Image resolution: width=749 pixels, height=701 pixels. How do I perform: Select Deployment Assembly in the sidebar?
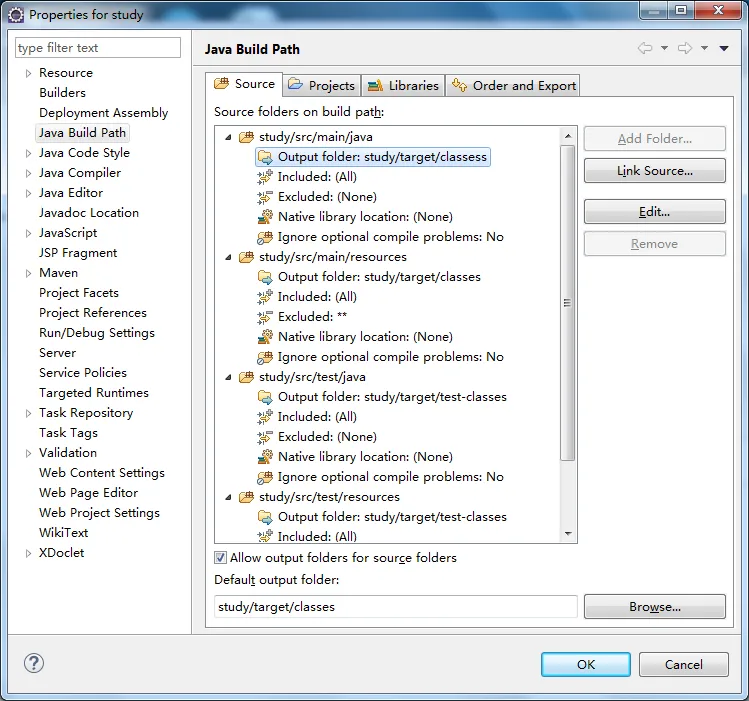[104, 113]
